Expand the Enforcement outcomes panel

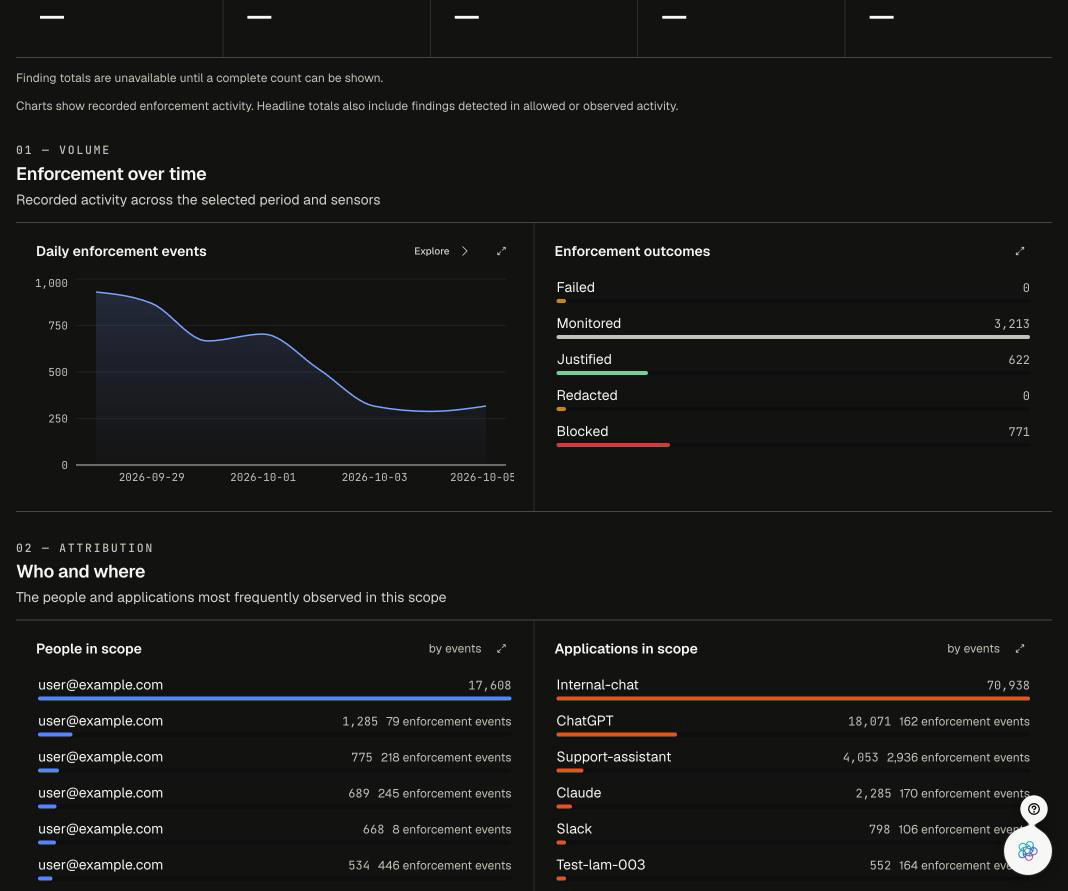coord(1020,251)
